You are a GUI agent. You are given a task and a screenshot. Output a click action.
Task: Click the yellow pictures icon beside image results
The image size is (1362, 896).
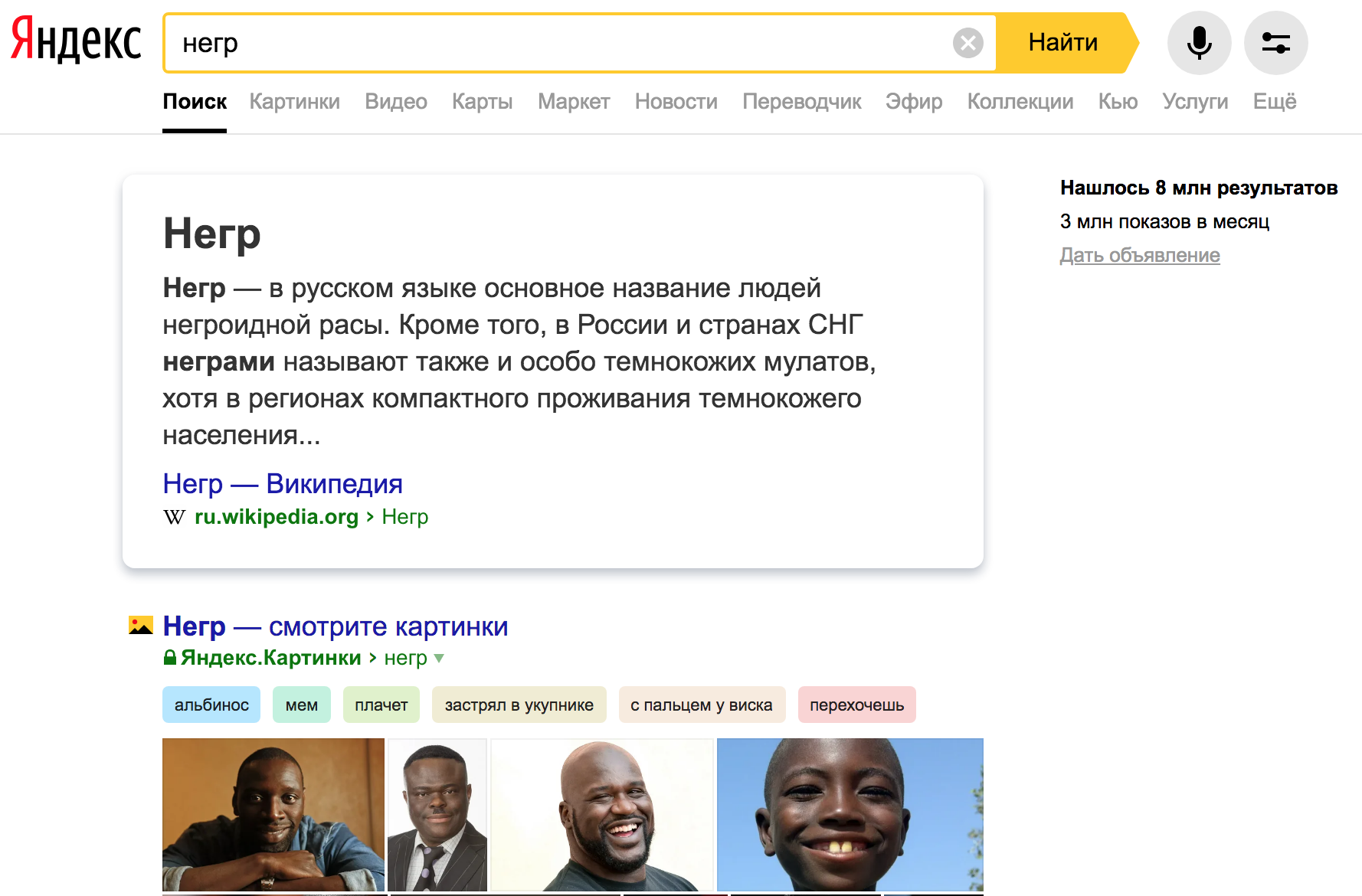point(140,626)
